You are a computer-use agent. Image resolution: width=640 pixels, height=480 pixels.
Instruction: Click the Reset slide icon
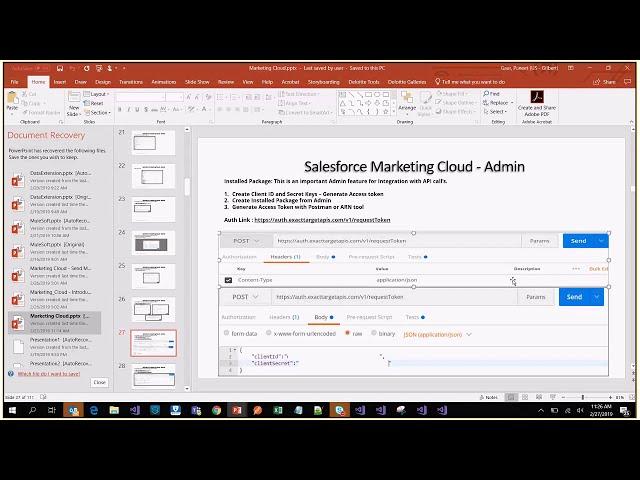tap(87, 103)
